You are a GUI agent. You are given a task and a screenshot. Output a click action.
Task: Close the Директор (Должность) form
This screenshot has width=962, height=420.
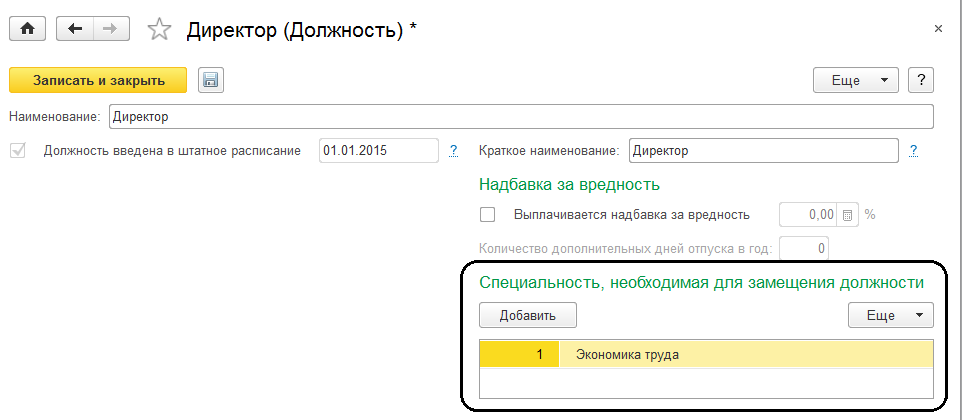tap(938, 29)
